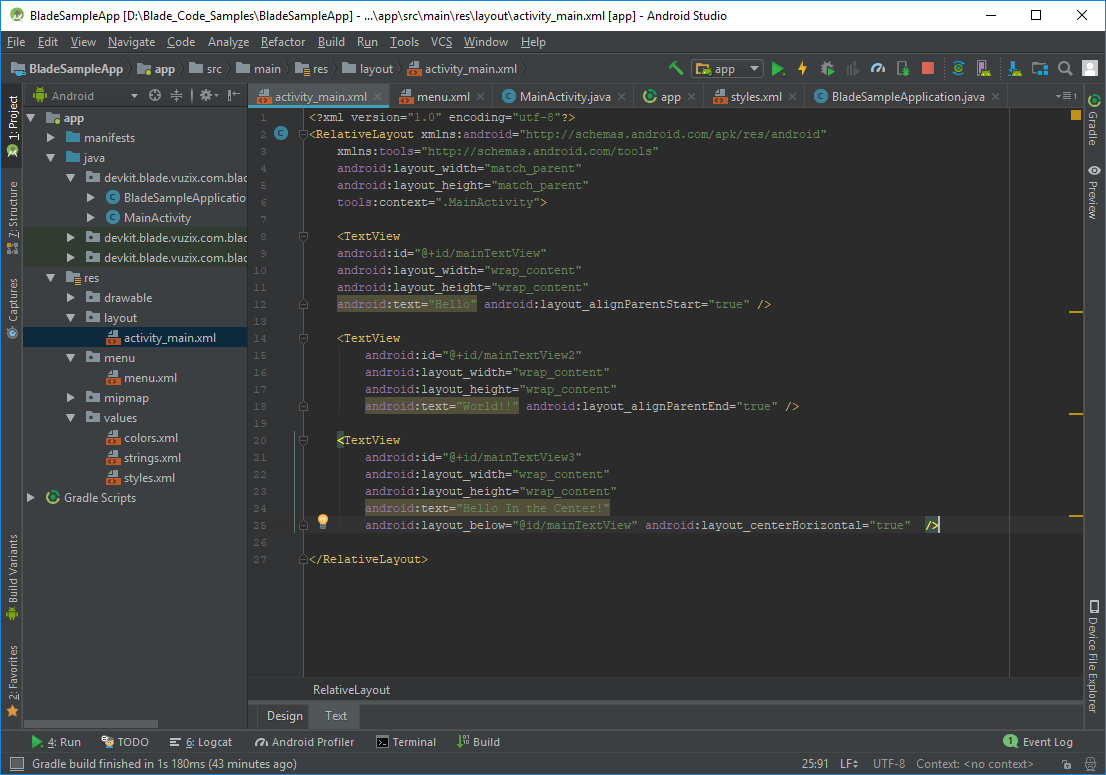Open the Structure side panel
Screen dimensions: 1106x775
(12, 218)
